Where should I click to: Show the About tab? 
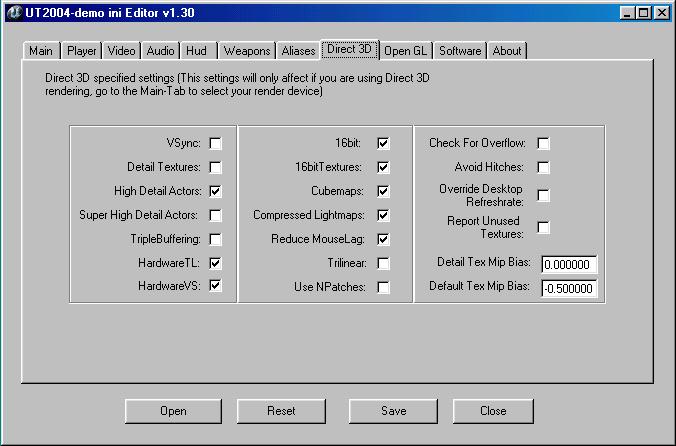(507, 51)
